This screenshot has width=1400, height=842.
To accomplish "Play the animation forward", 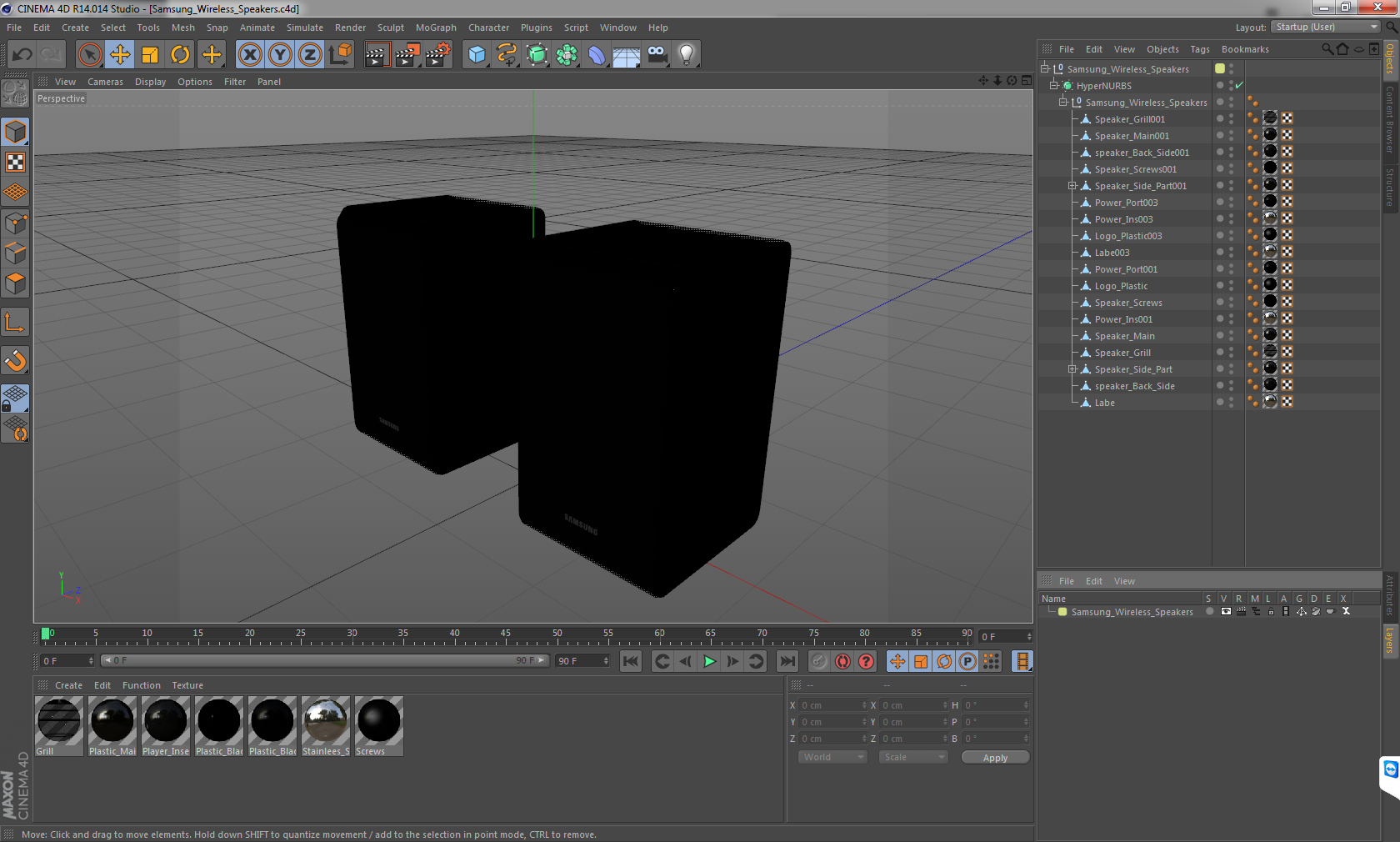I will coord(709,661).
